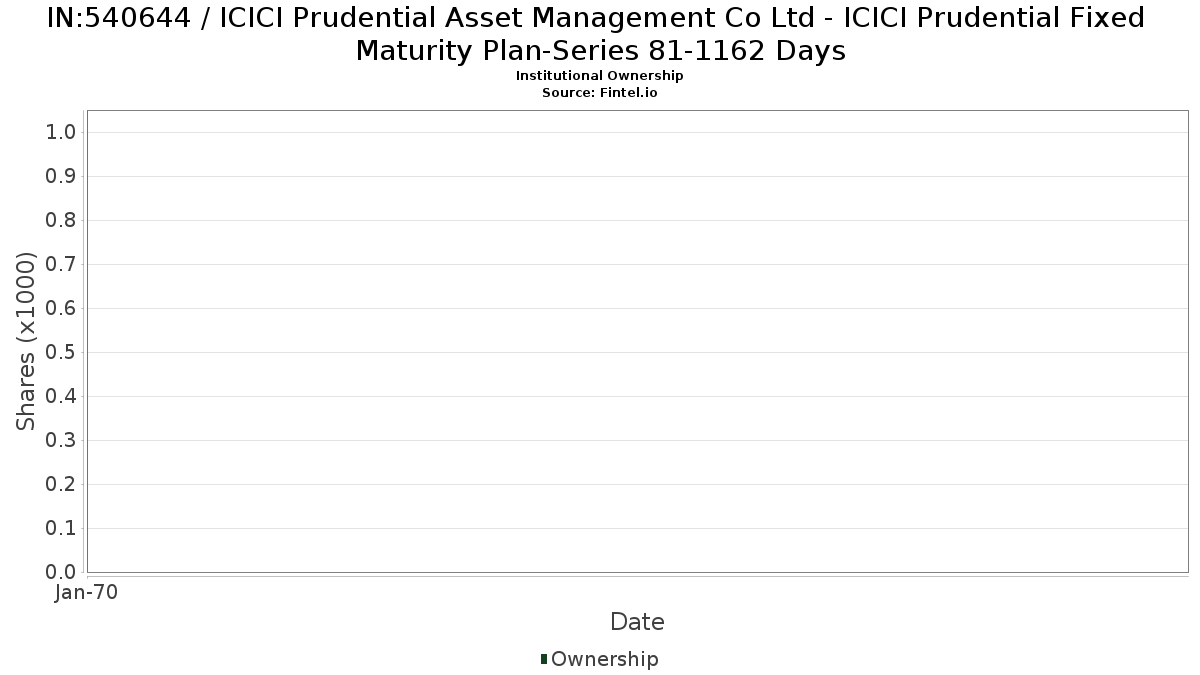Click the green Ownership legend swatch
The image size is (1200, 675).
tap(544, 659)
